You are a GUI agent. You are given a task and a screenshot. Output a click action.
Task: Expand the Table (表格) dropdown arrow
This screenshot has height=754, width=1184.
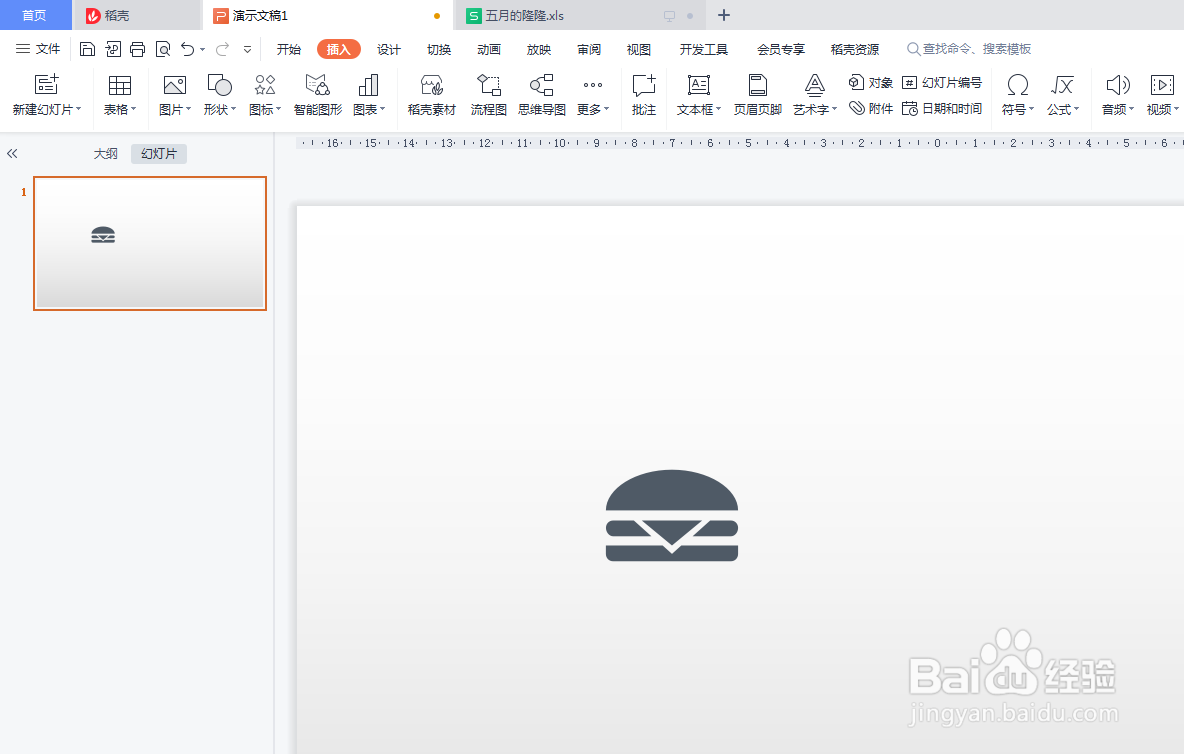point(134,109)
